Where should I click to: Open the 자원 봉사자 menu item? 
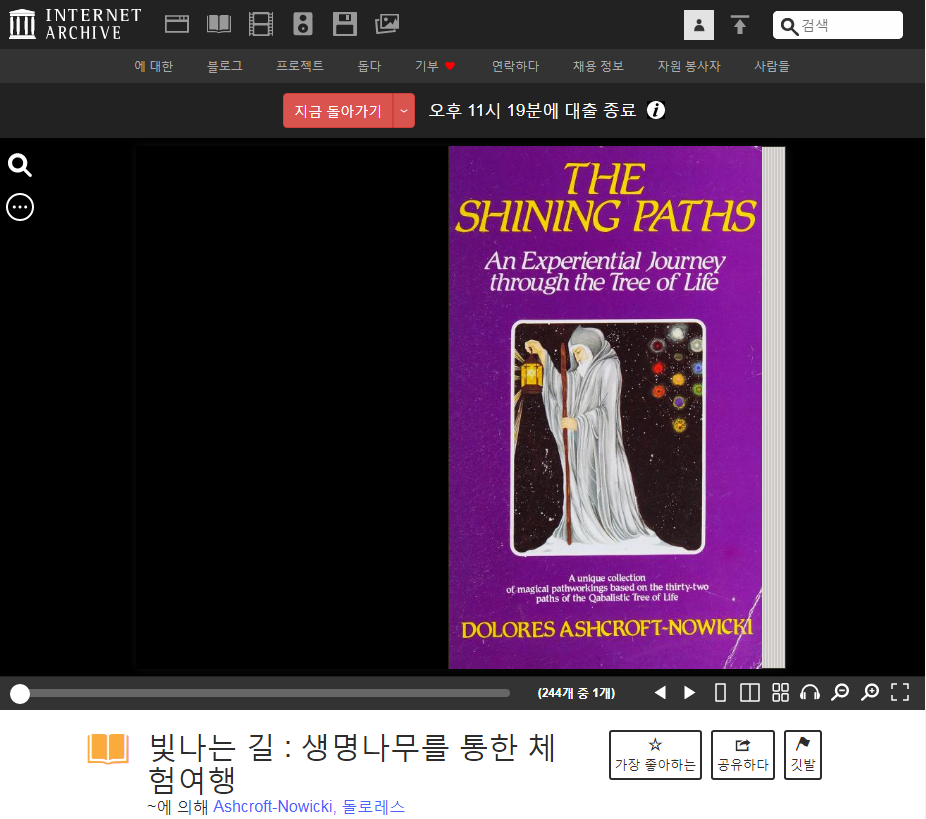point(689,66)
